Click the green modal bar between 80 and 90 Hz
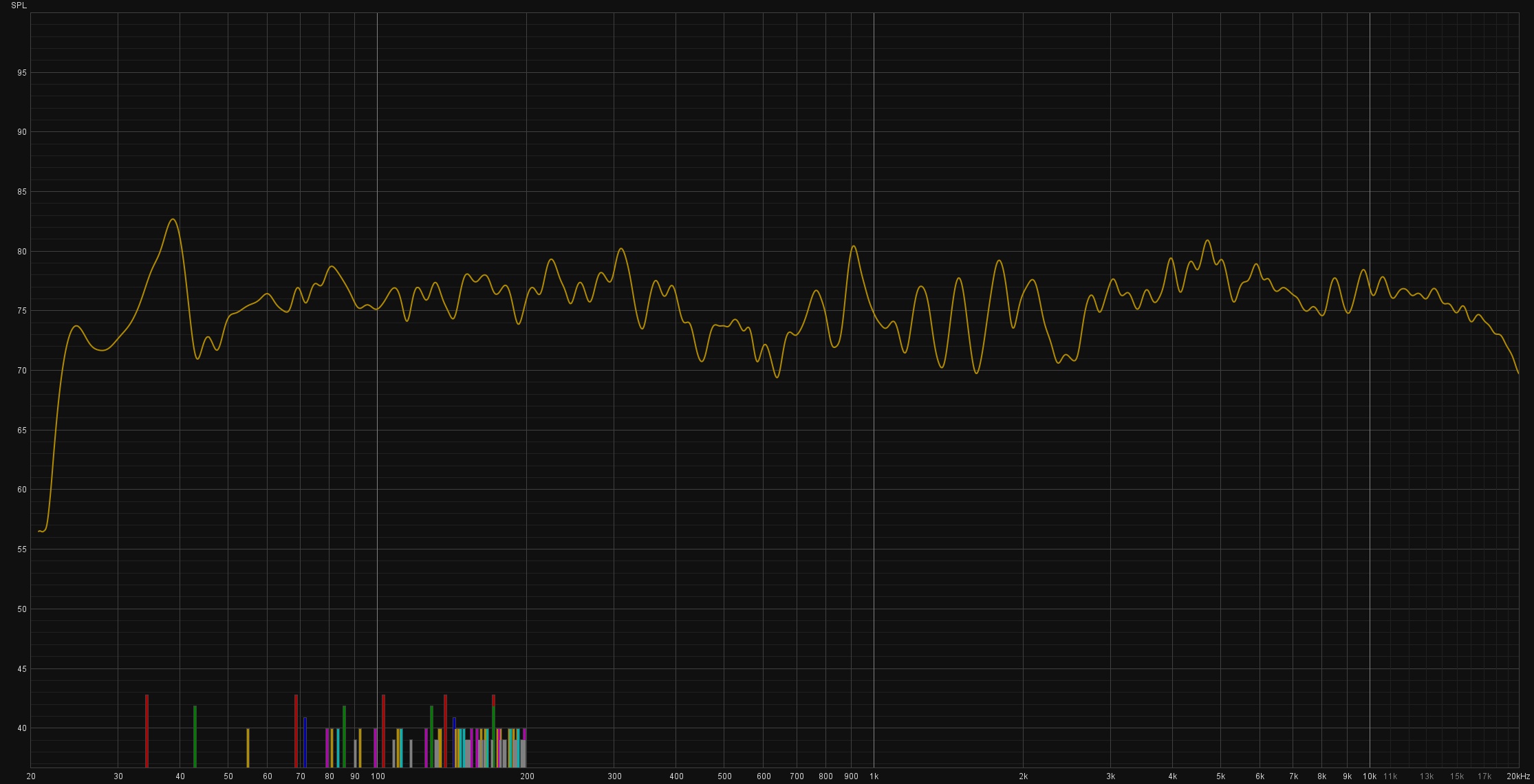Viewport: 1534px width, 784px height. (344, 736)
